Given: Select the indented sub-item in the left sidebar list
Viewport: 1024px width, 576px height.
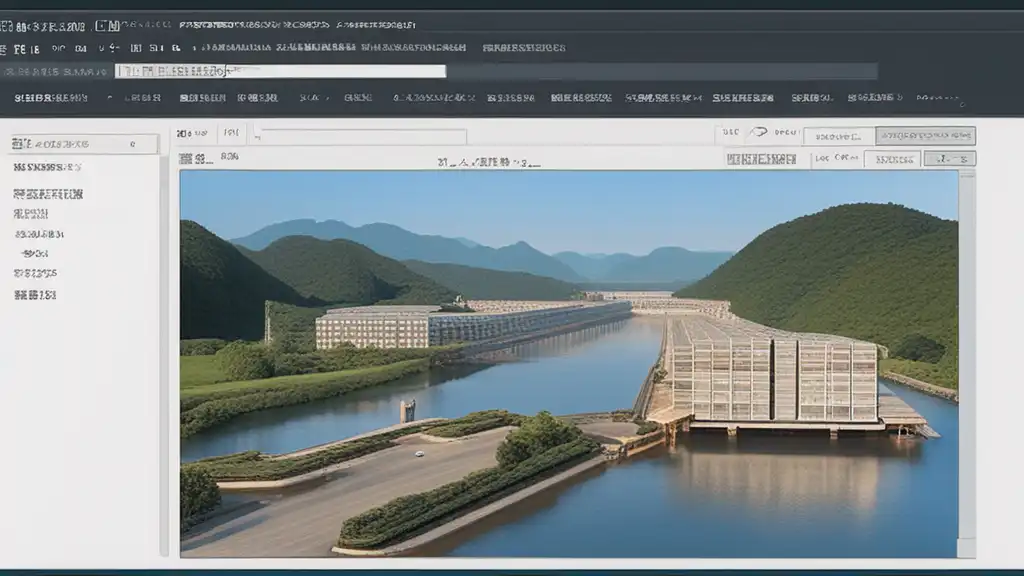Looking at the screenshot, I should (x=35, y=254).
